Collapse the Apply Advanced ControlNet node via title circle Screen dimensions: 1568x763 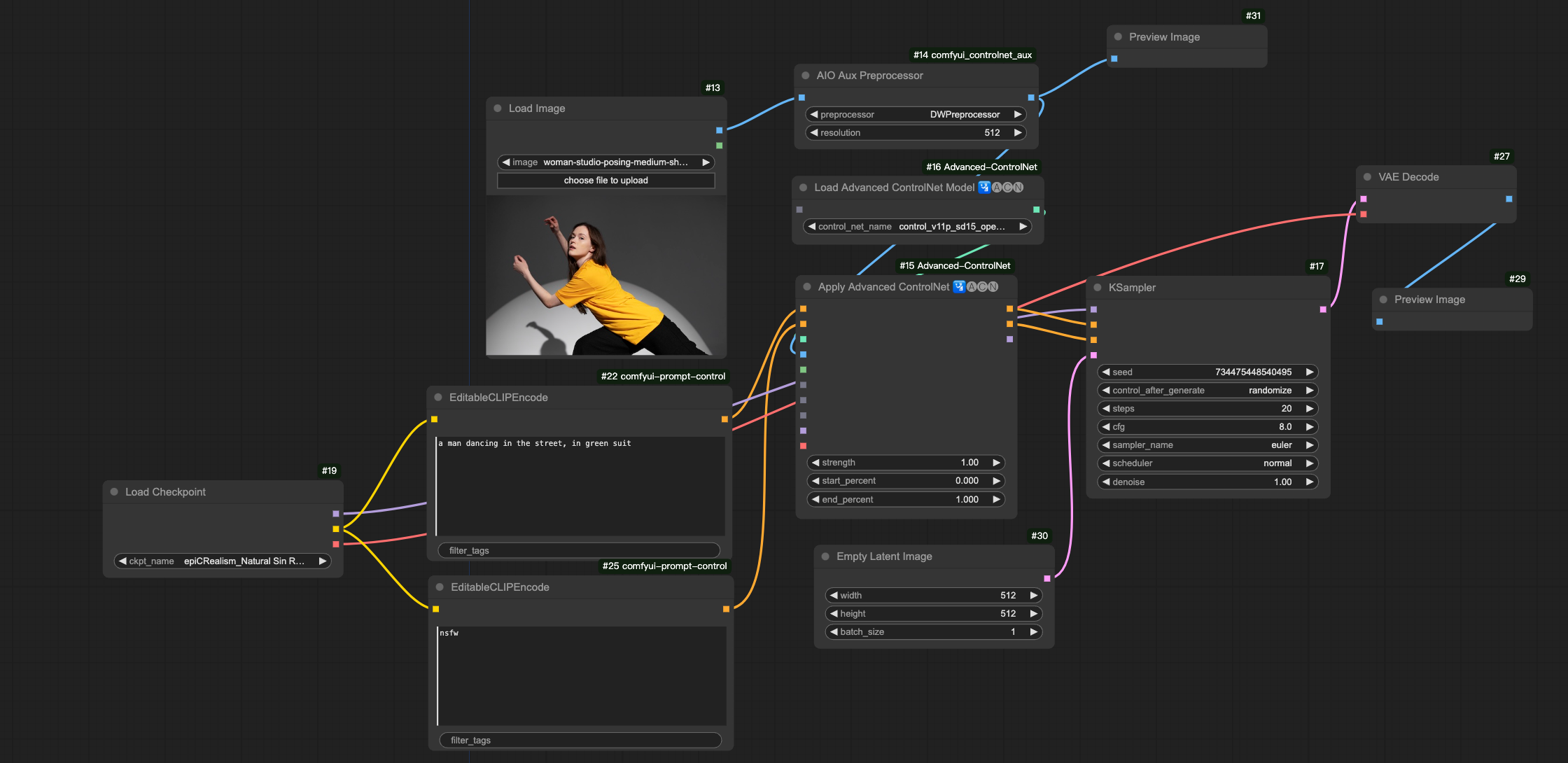pos(808,286)
